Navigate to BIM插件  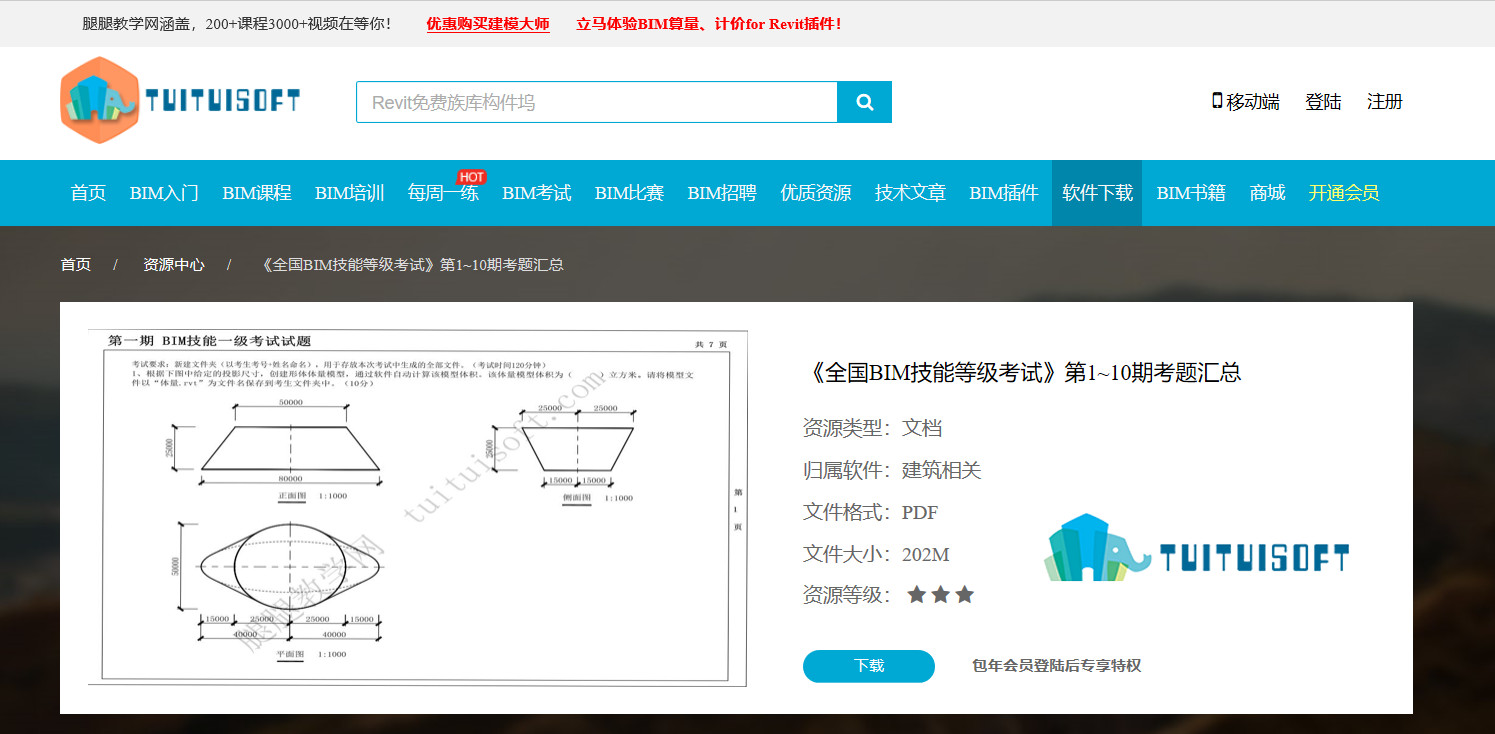[1004, 193]
